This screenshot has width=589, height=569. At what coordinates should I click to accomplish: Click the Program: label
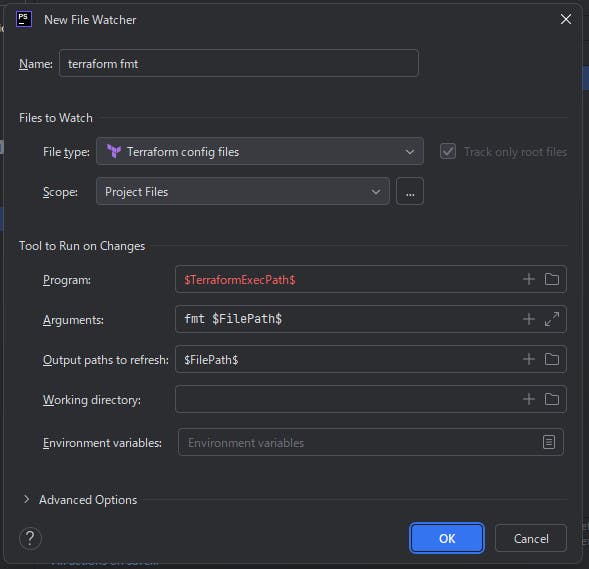[66, 280]
